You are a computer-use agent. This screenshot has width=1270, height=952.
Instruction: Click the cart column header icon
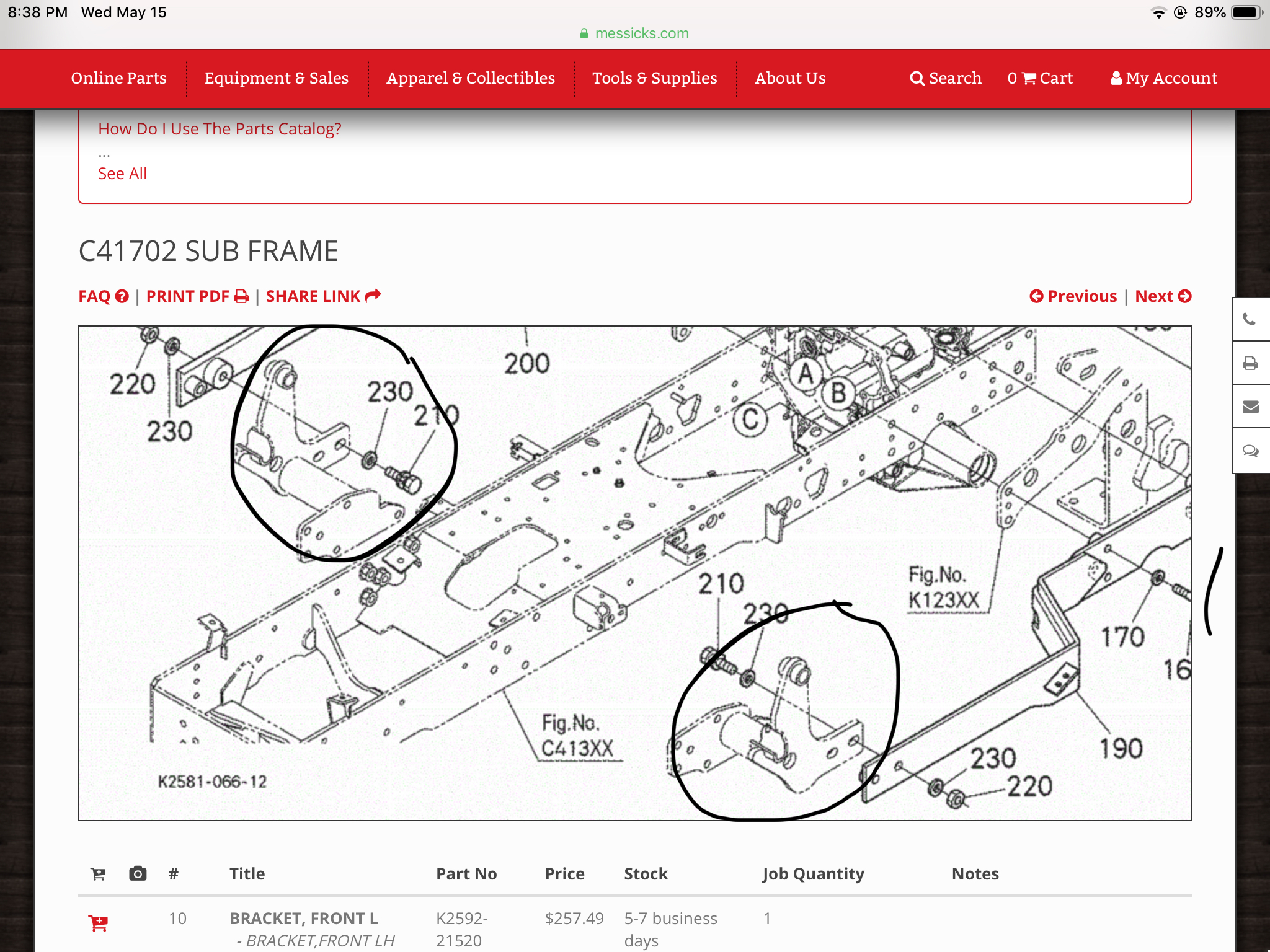(x=99, y=874)
